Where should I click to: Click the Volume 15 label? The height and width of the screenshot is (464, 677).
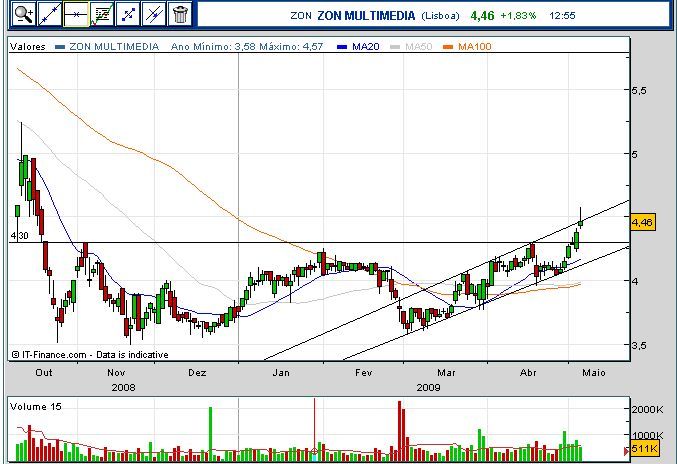pos(36,407)
